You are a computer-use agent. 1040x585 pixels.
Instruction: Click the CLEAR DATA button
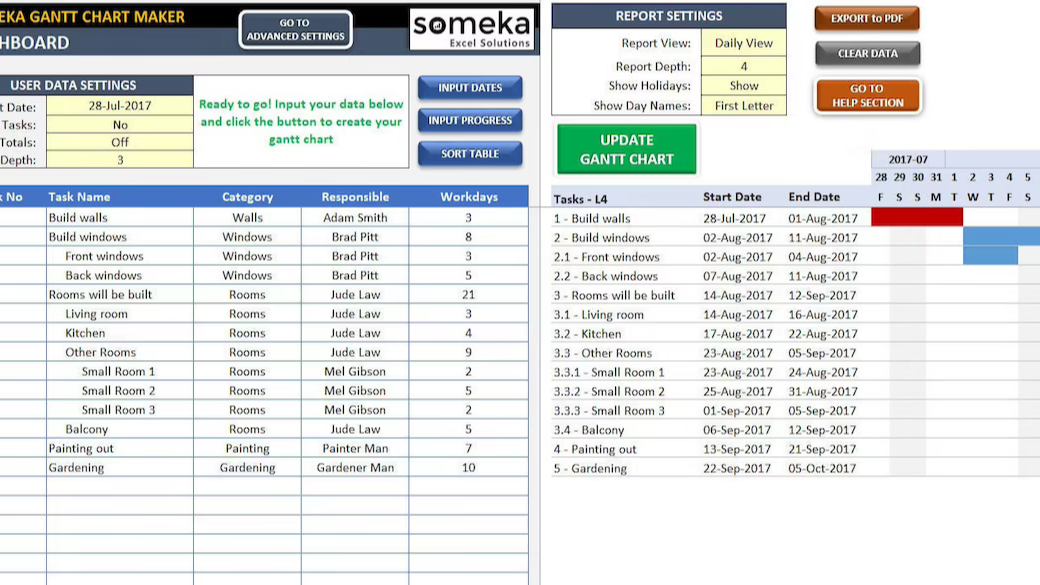tap(866, 55)
